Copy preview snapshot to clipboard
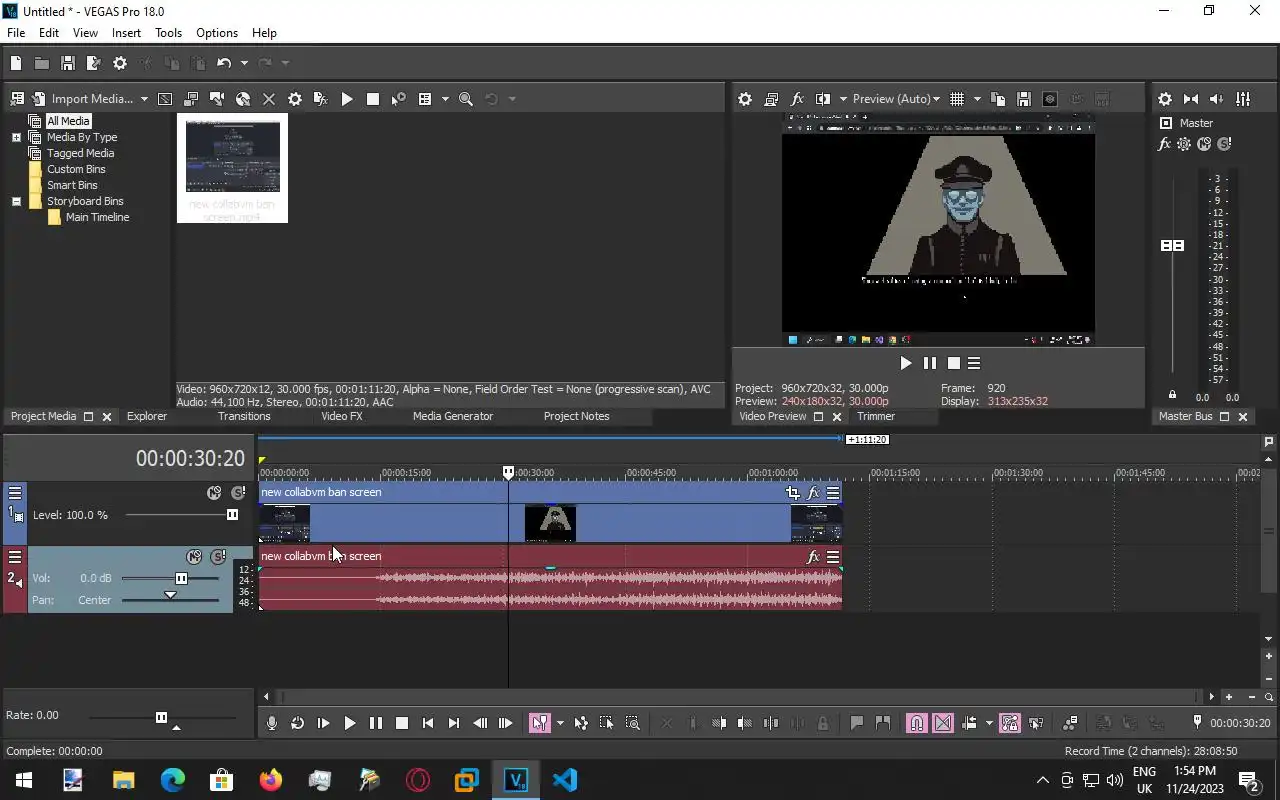 coord(998,99)
